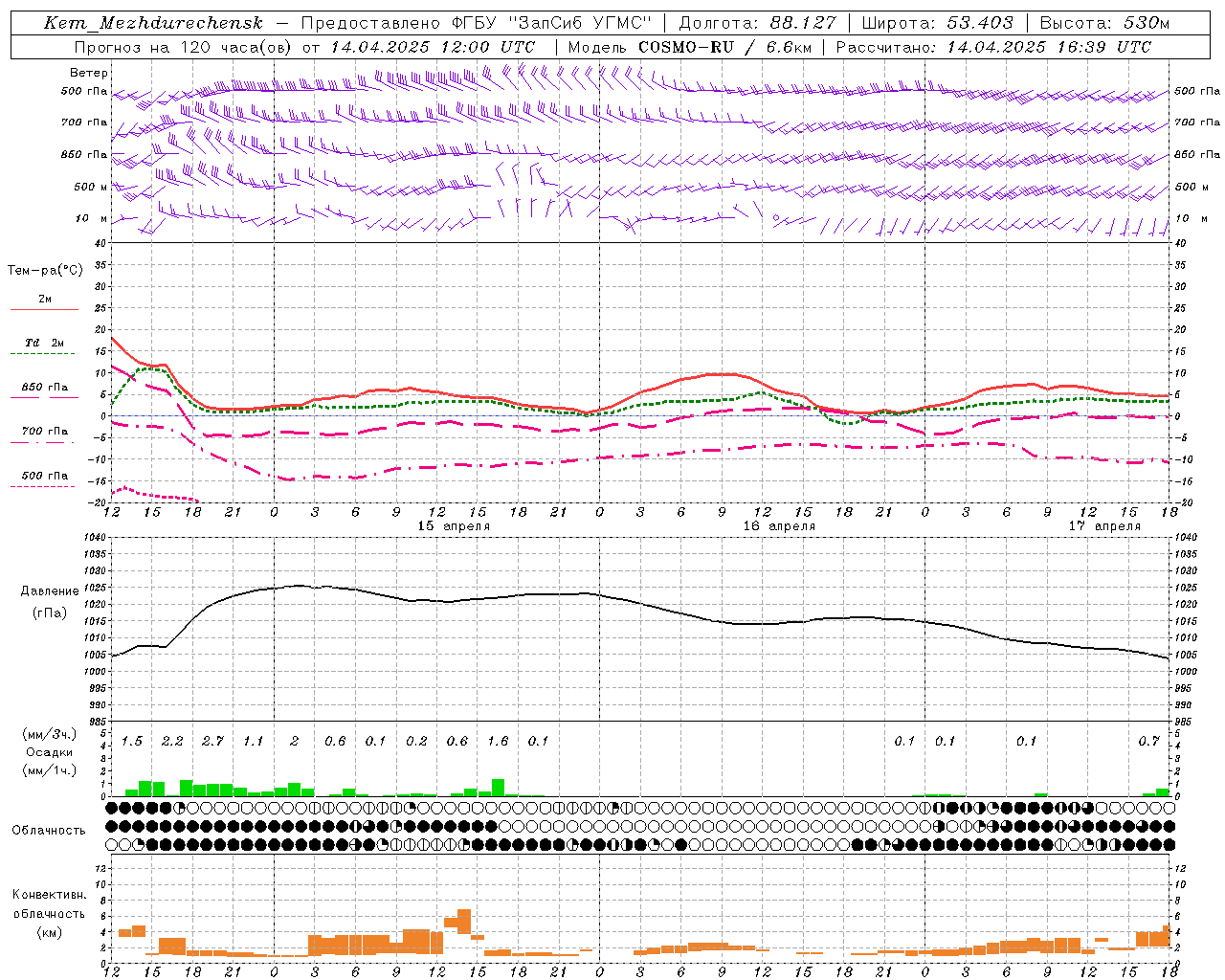The image size is (1225, 980).
Task: Click the Ветер panel label
Action: coord(89,73)
